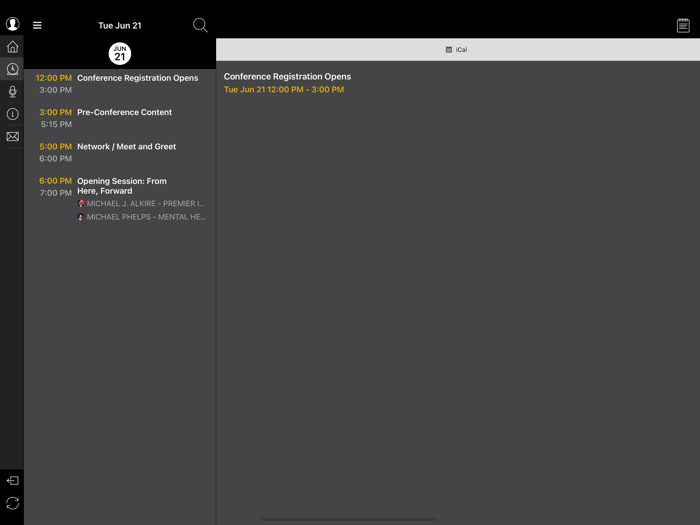
Task: Open the schedule clock icon
Action: (12, 69)
